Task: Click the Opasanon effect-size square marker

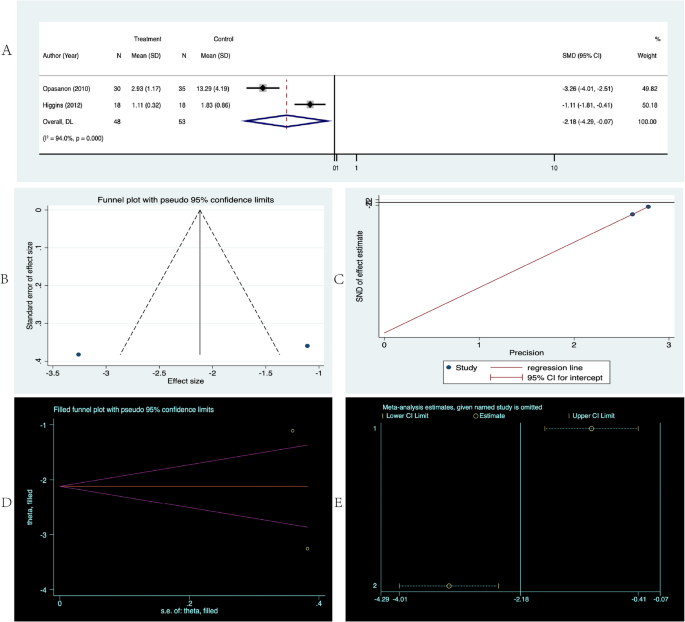Action: point(263,88)
